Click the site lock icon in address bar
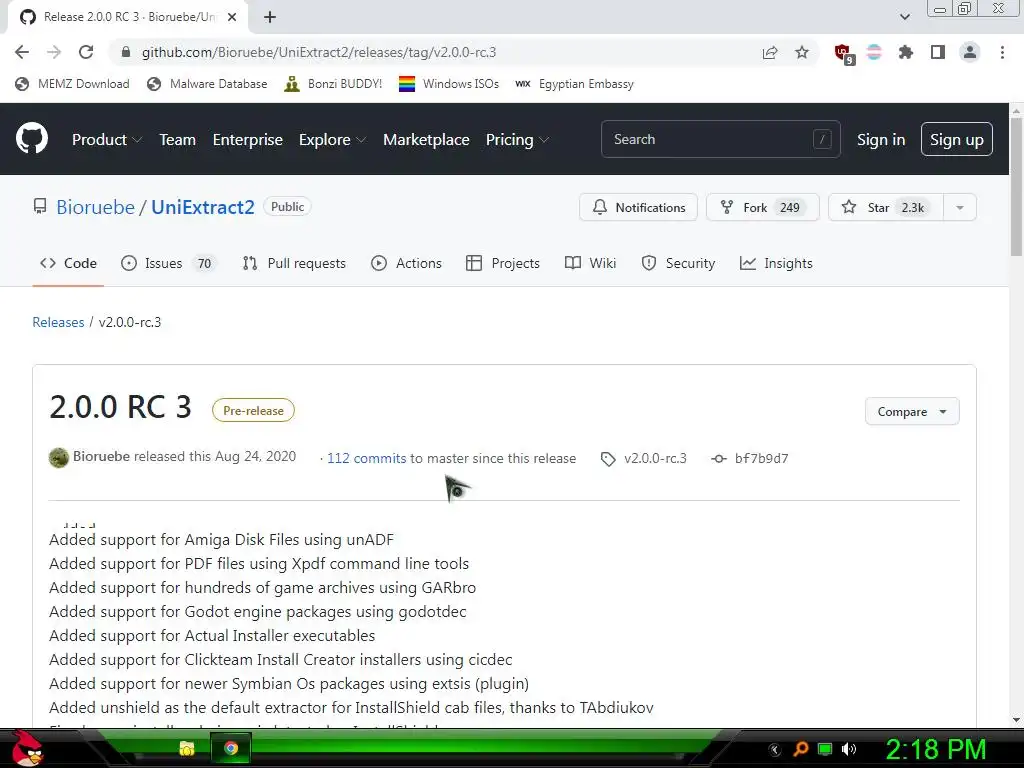1024x768 pixels. [x=127, y=52]
